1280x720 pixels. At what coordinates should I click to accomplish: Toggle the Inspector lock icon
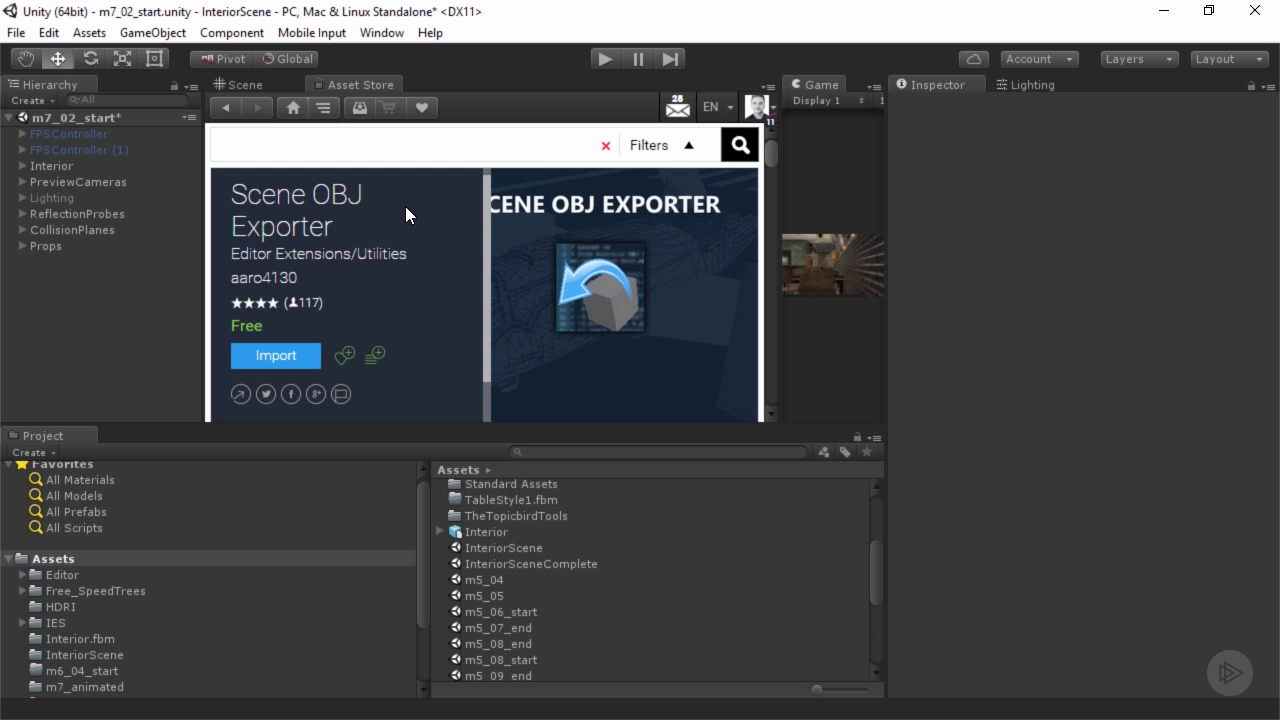coord(1251,86)
